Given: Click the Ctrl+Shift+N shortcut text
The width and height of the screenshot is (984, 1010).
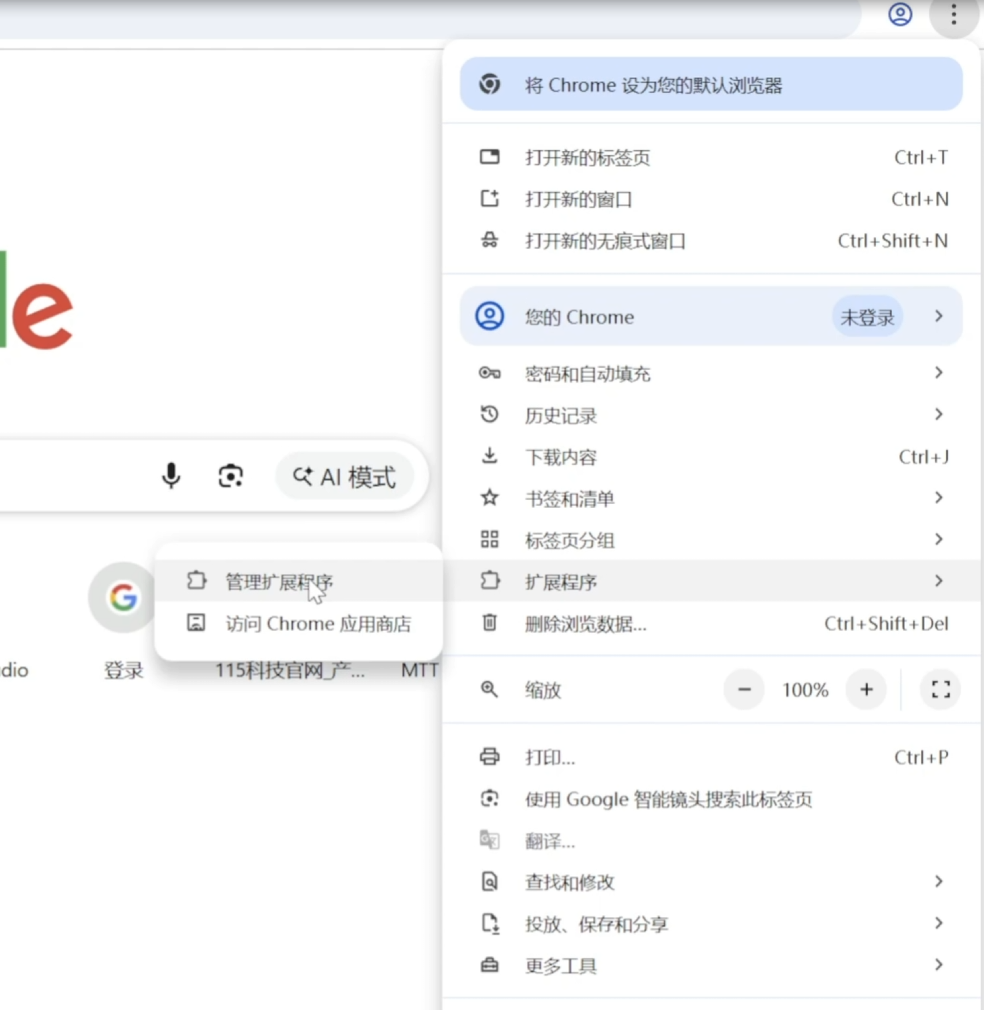Looking at the screenshot, I should [x=893, y=241].
